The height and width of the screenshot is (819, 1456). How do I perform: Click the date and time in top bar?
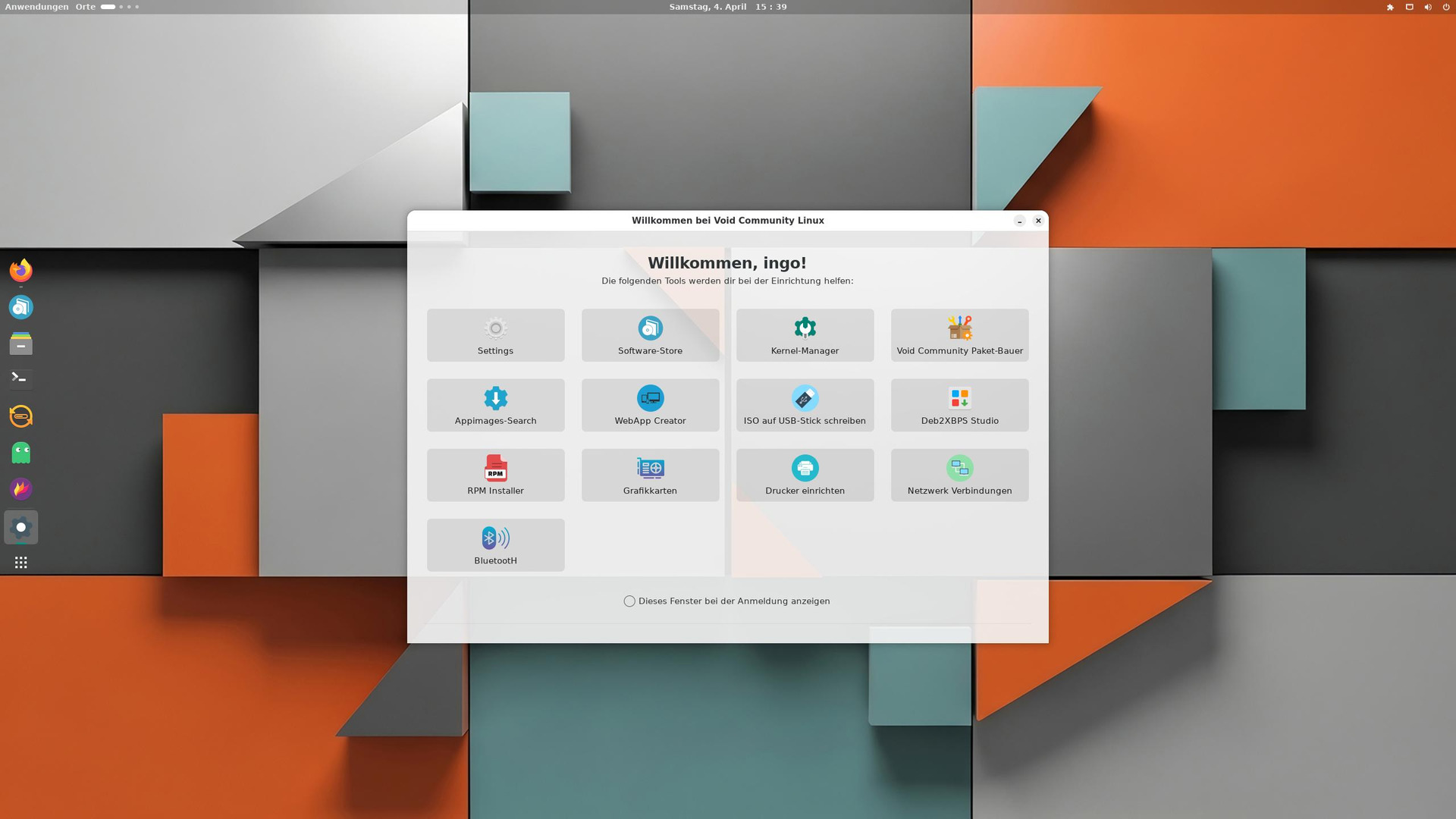coord(727,7)
